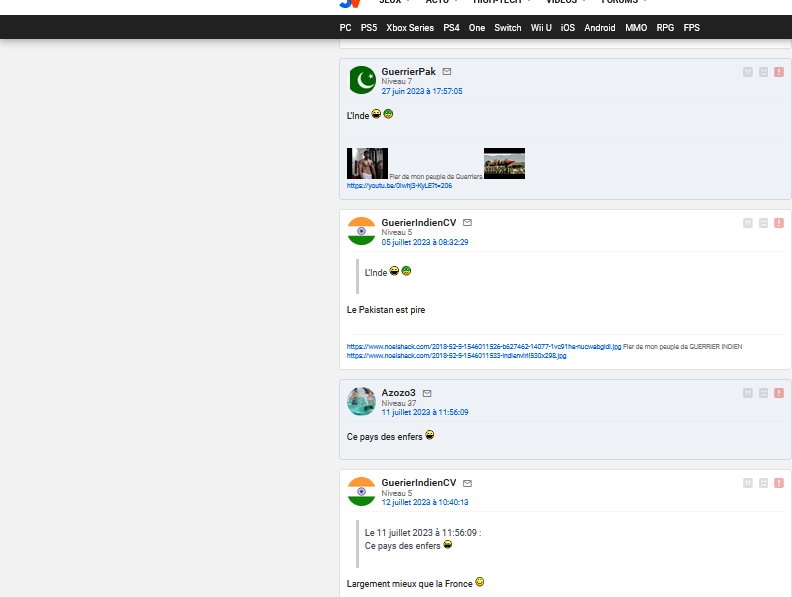This screenshot has width=792, height=597.
Task: Click the JV logo at the top
Action: pyautogui.click(x=350, y=4)
